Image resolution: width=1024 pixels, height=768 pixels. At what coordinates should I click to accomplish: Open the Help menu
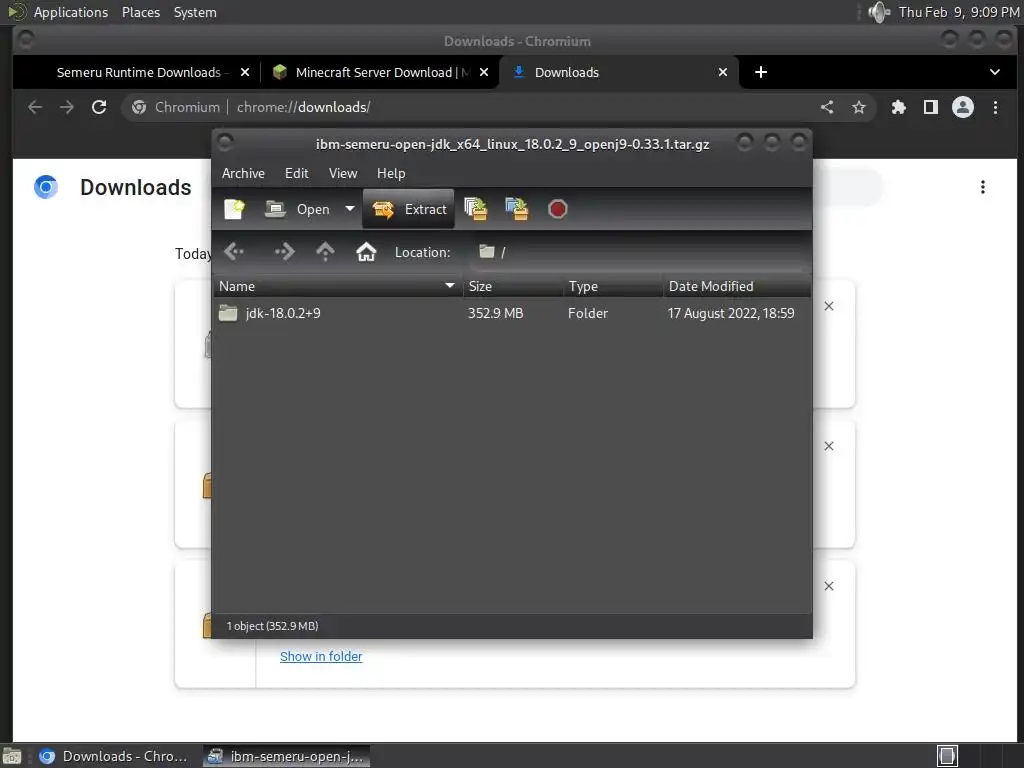[x=391, y=173]
